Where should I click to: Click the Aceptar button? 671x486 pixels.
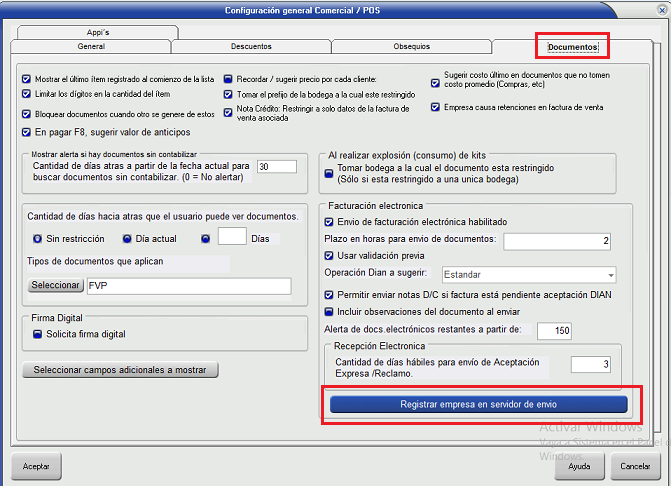36,466
